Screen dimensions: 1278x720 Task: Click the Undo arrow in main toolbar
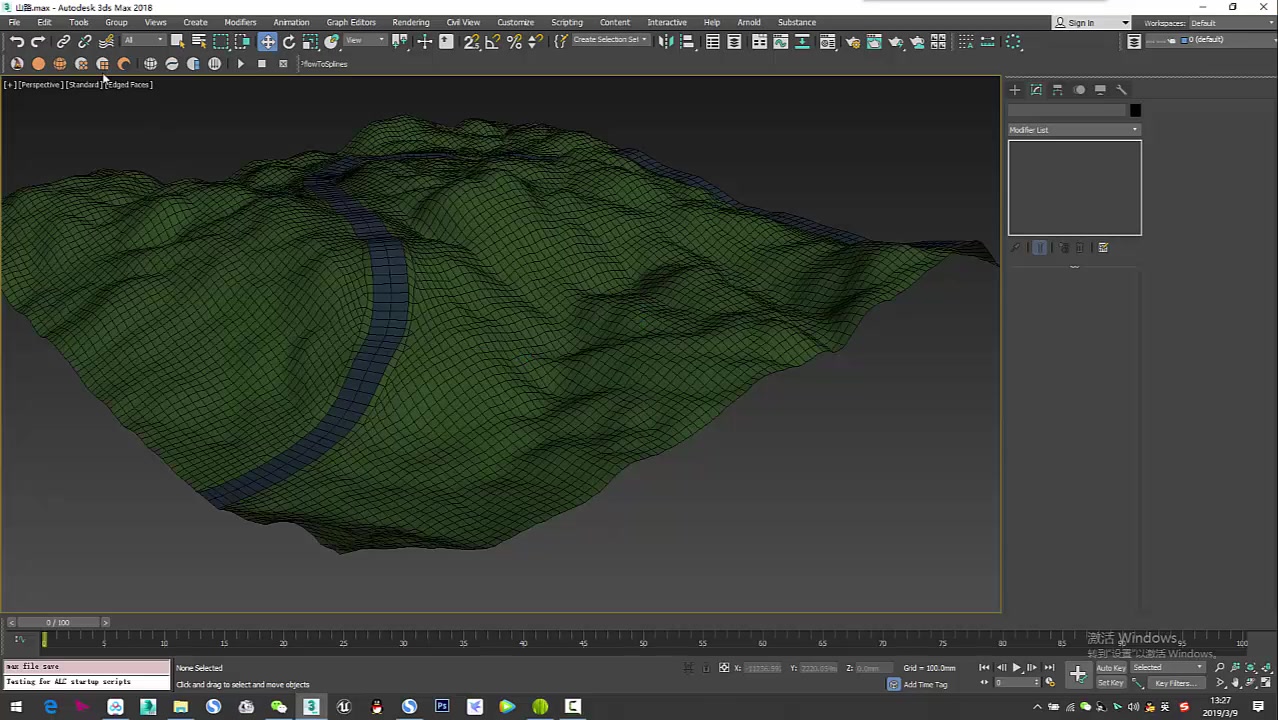tap(17, 41)
